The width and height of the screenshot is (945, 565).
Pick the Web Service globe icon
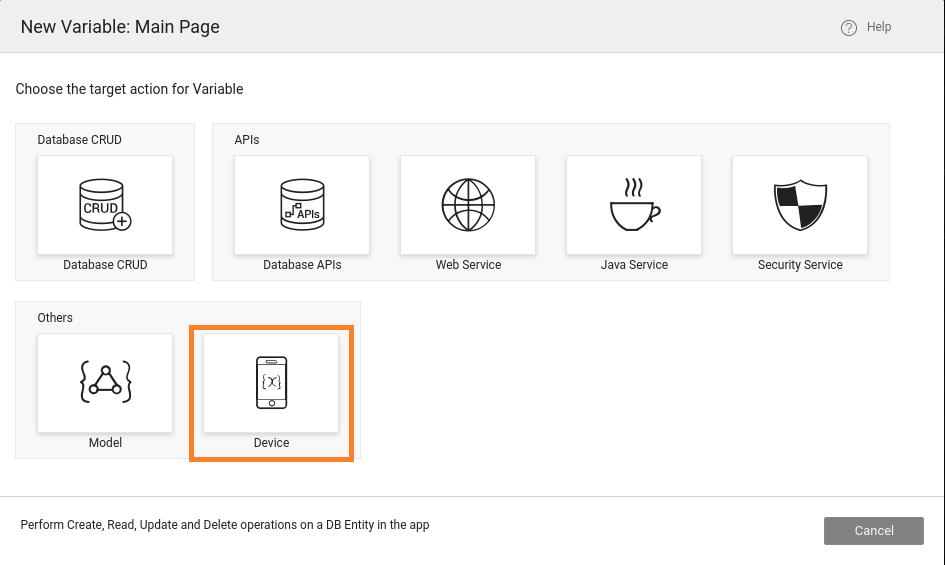[x=468, y=204]
